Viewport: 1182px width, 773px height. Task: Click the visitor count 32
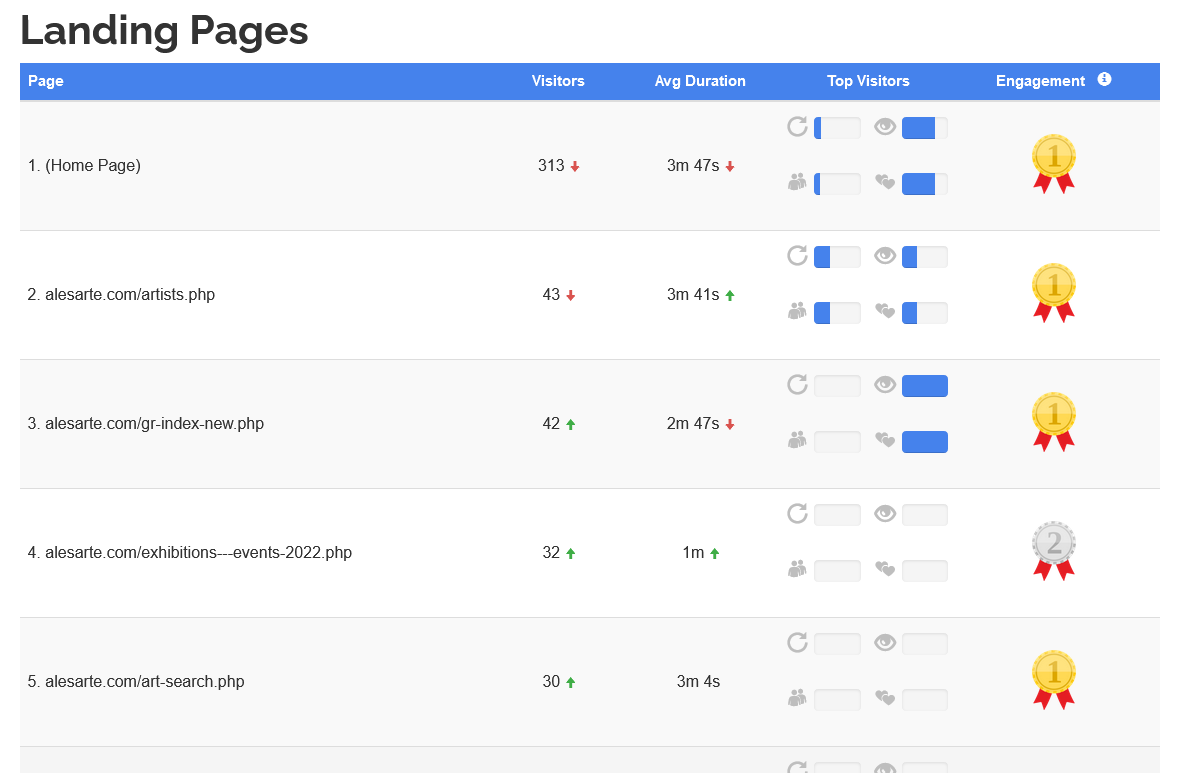[x=551, y=552]
